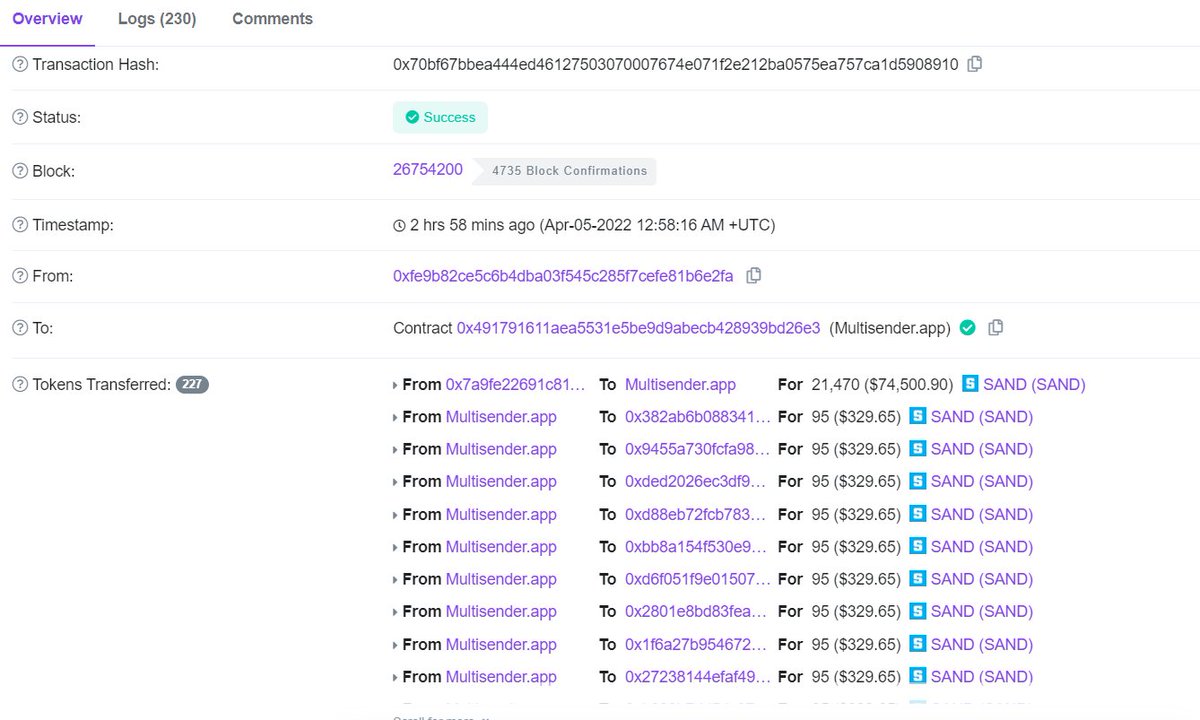Click the verified contract checkmark icon
Screen dimensions: 1200x720
(967, 327)
